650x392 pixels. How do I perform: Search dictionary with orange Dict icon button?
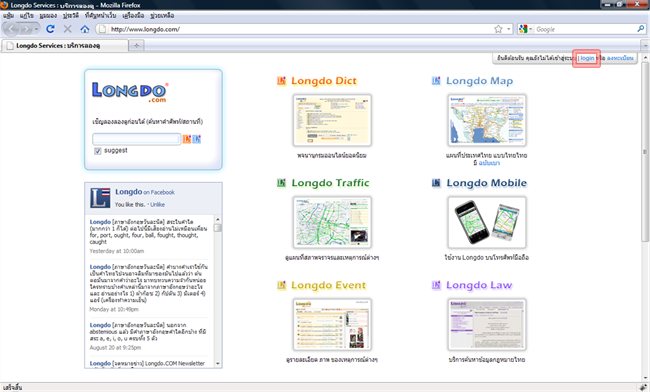pos(187,139)
